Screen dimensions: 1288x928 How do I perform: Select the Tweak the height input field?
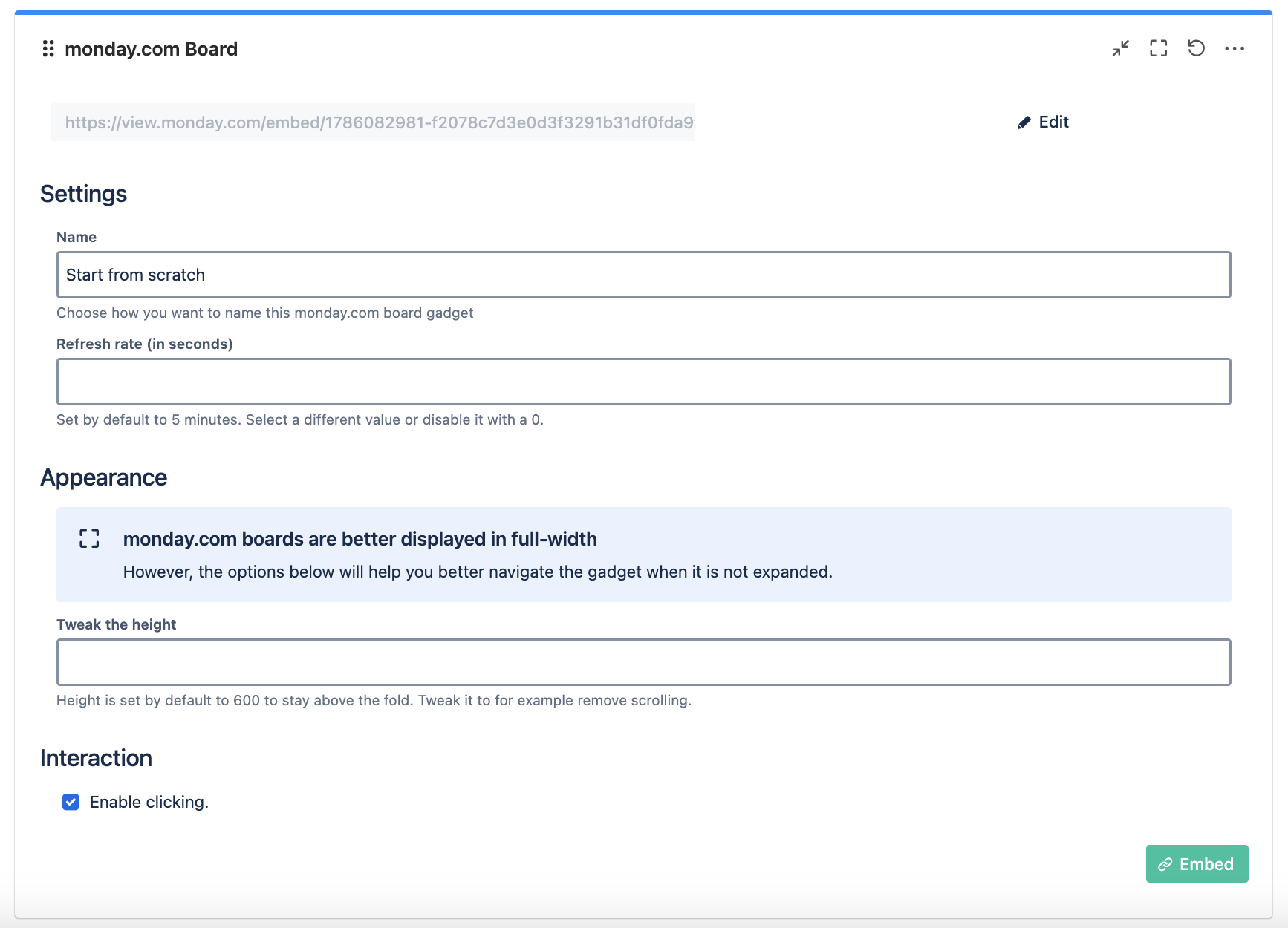(643, 662)
